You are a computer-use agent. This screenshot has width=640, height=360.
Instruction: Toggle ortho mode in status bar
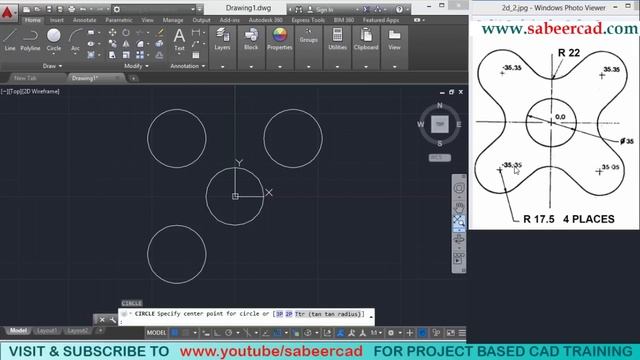[x=217, y=333]
